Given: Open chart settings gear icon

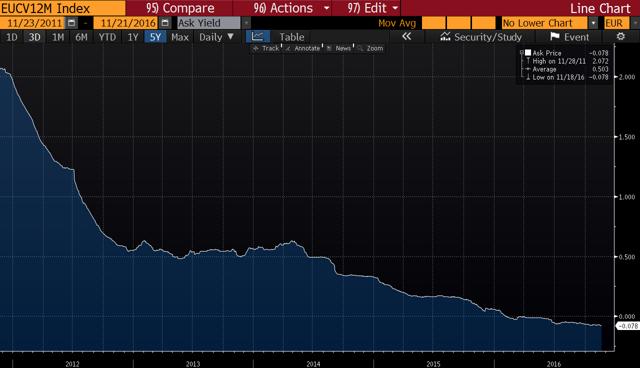Looking at the screenshot, I should [x=620, y=37].
